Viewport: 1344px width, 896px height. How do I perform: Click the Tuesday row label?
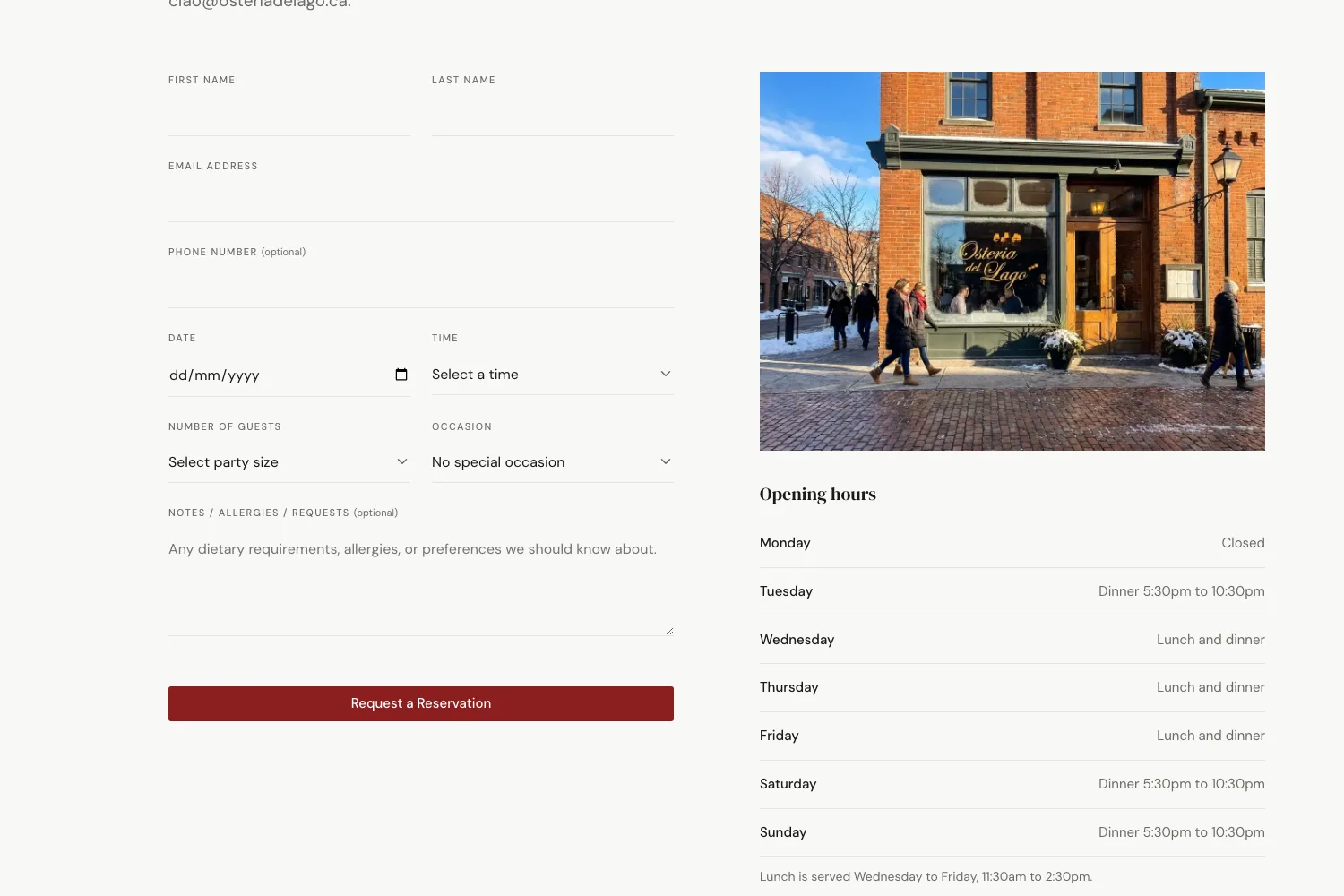tap(786, 591)
